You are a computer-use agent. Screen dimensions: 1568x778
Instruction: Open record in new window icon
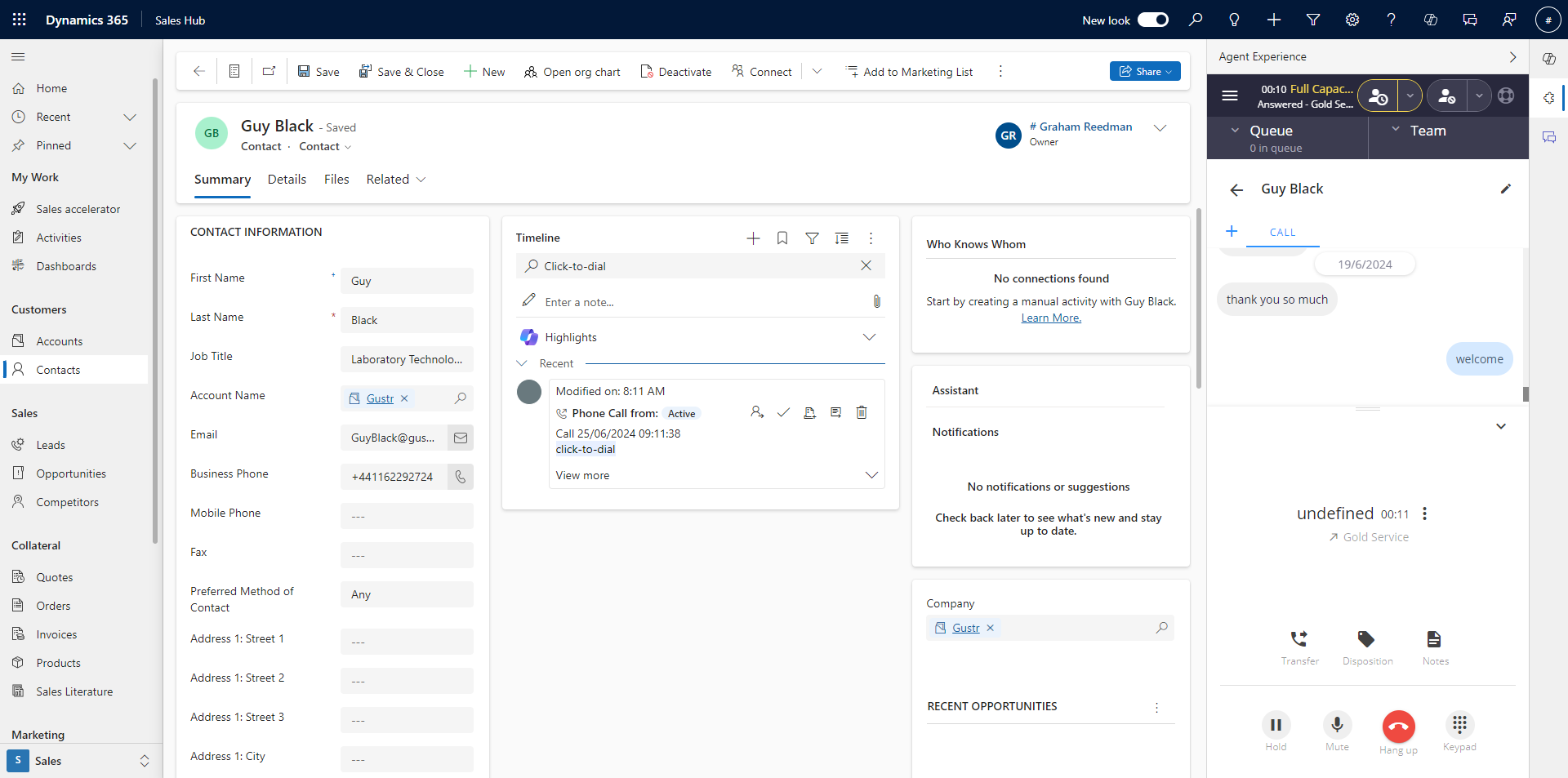pyautogui.click(x=269, y=72)
